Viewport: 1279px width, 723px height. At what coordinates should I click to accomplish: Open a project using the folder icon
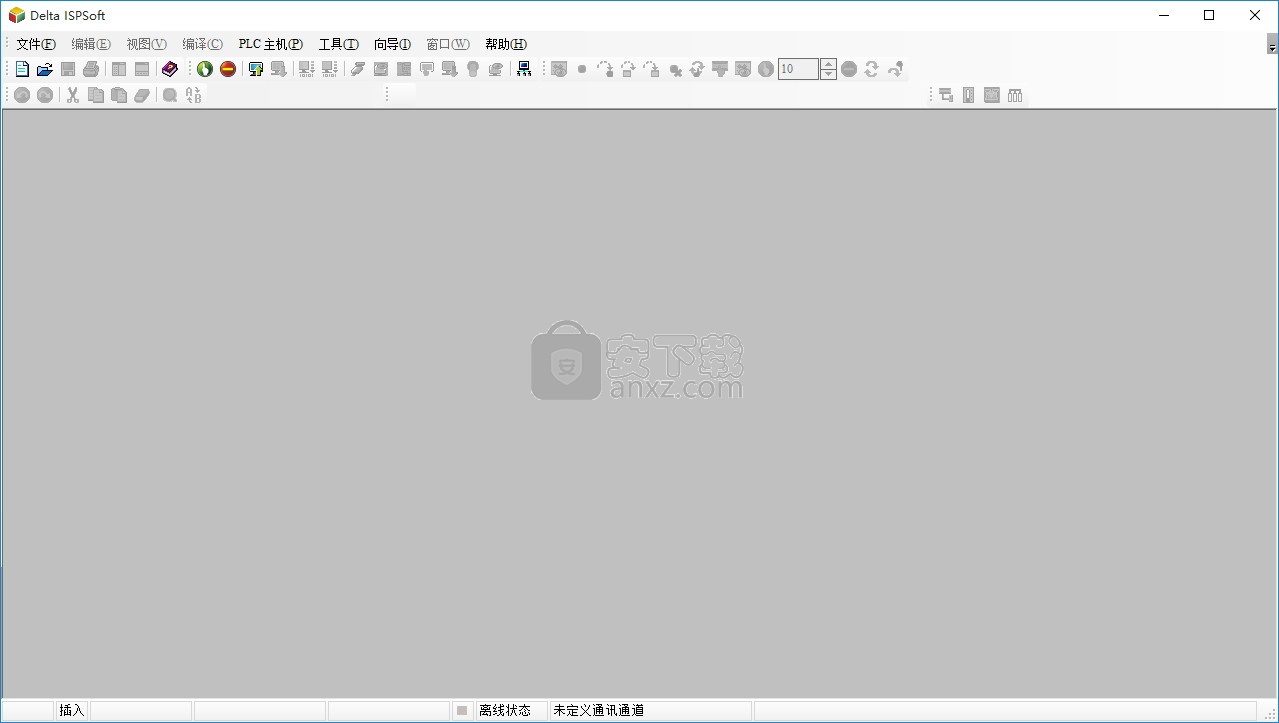coord(45,69)
